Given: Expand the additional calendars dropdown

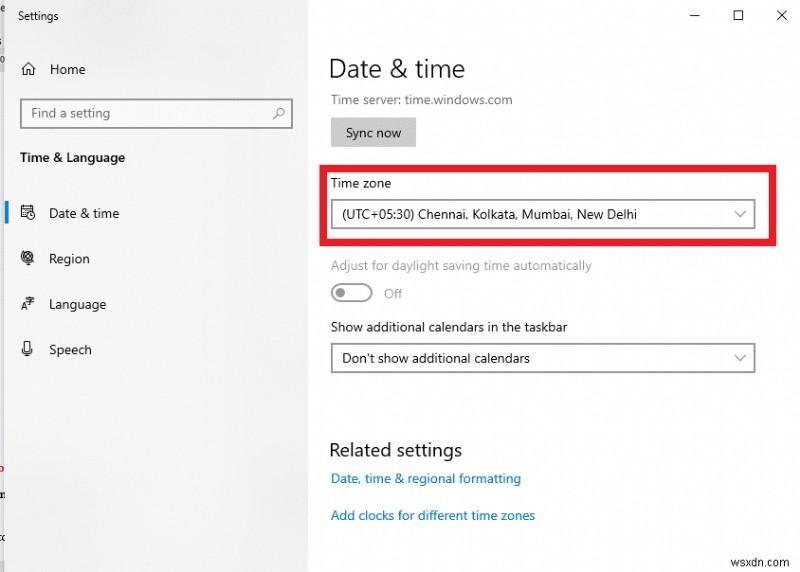Looking at the screenshot, I should (x=542, y=358).
